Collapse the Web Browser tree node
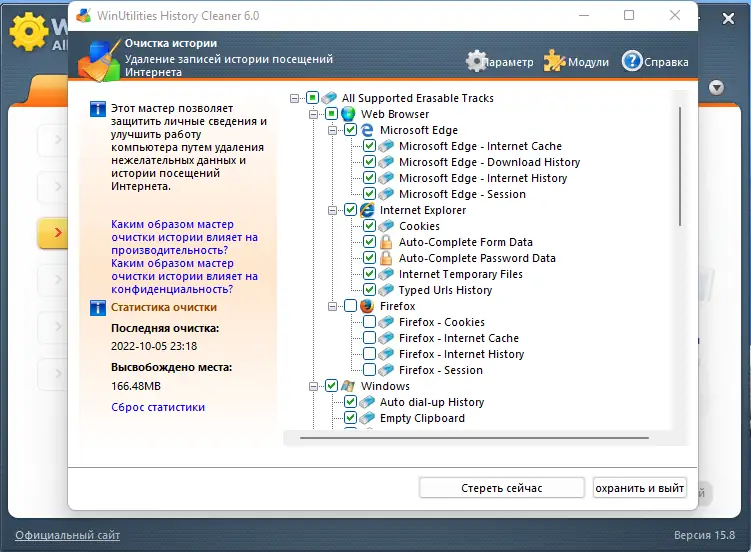The image size is (751, 552). [313, 114]
